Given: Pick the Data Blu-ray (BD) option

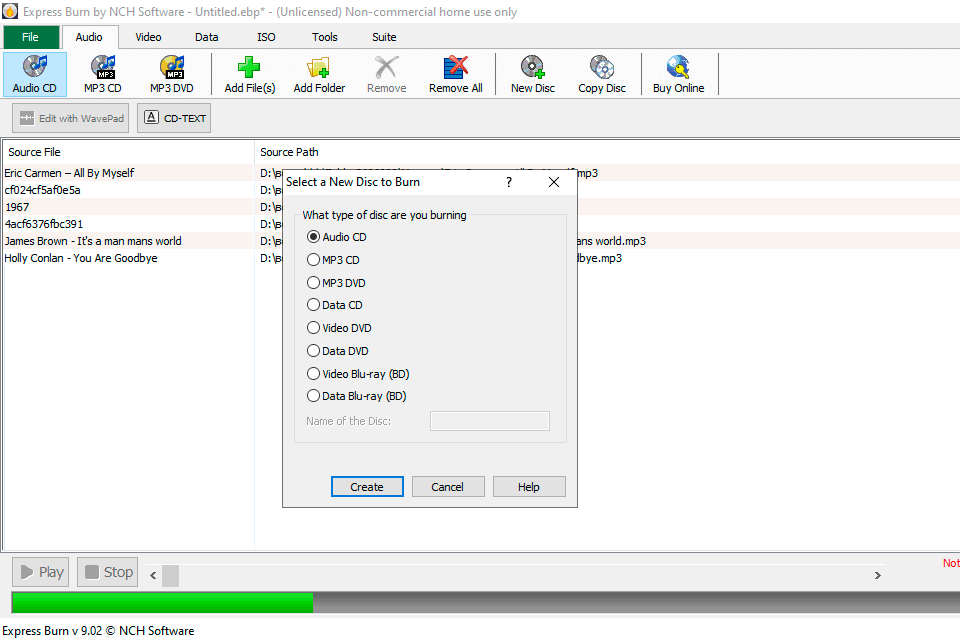Looking at the screenshot, I should point(314,396).
